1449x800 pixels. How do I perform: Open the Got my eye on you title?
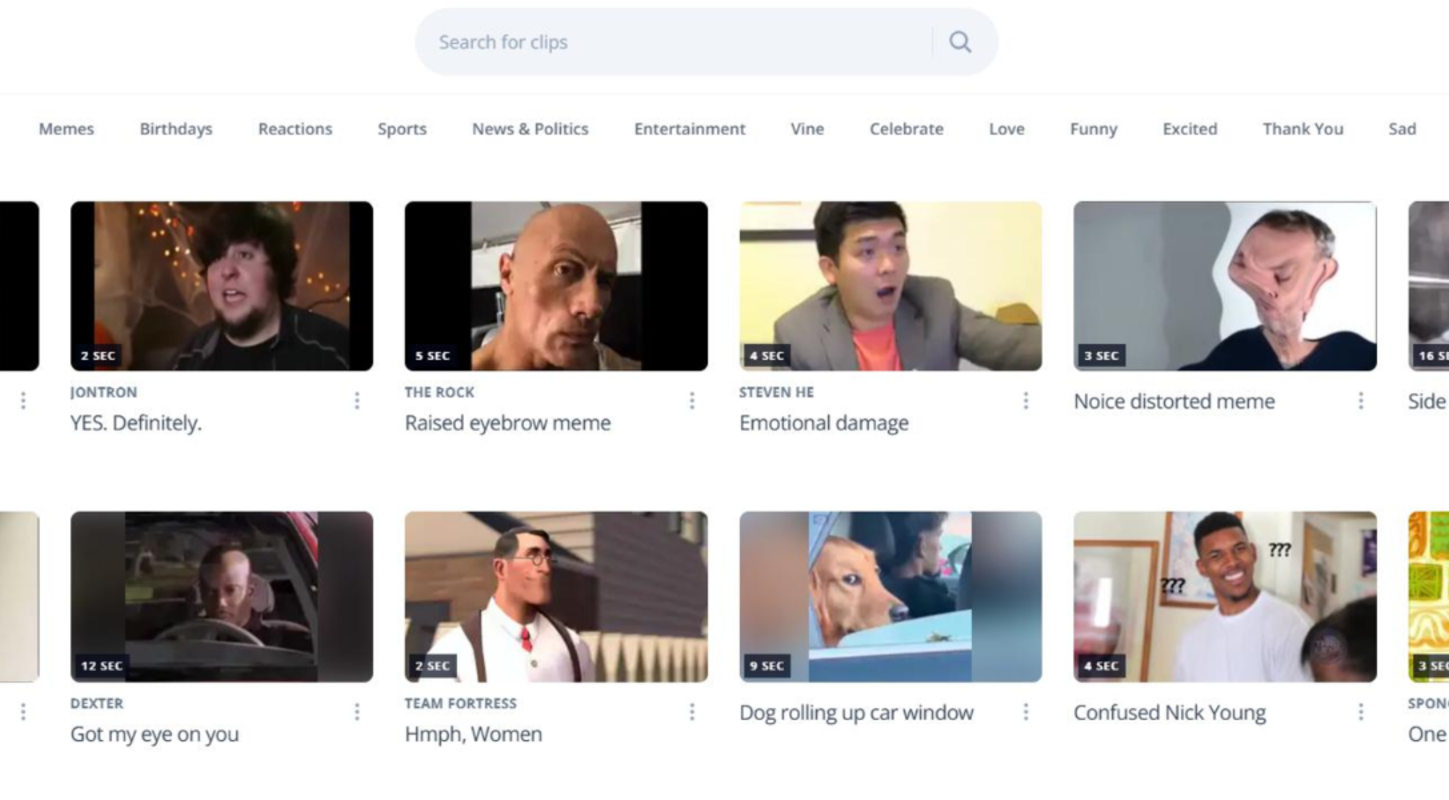(x=154, y=734)
